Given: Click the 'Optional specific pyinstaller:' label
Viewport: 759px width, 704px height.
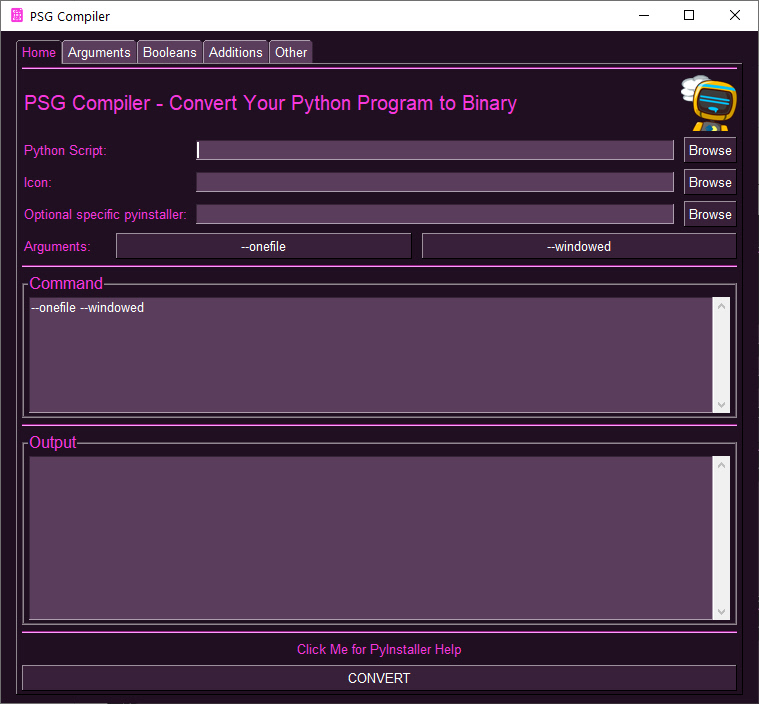Looking at the screenshot, I should (x=106, y=214).
